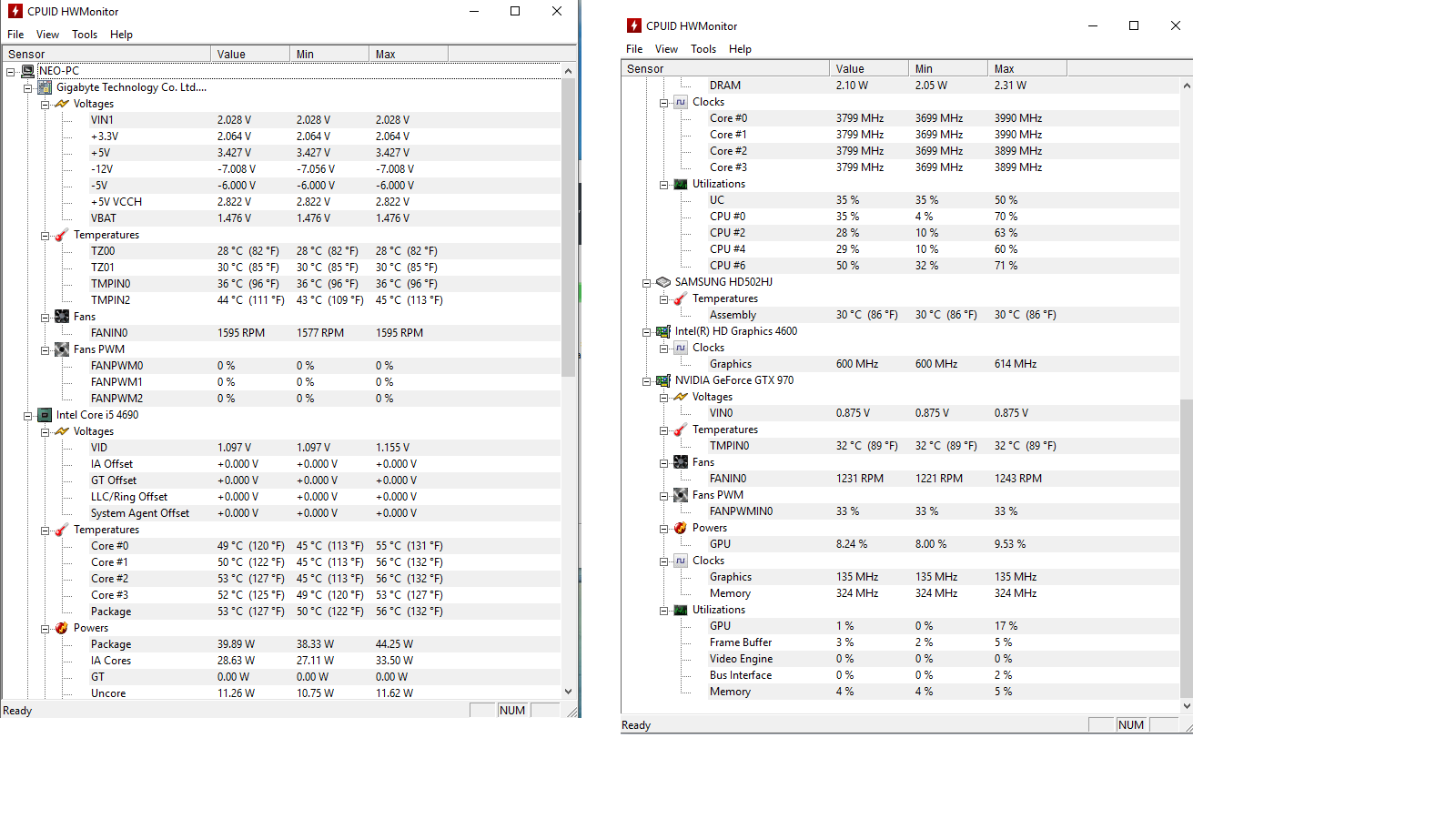Click the Utilizations icon above Frame Buffer
The height and width of the screenshot is (819, 1456).
(x=681, y=610)
